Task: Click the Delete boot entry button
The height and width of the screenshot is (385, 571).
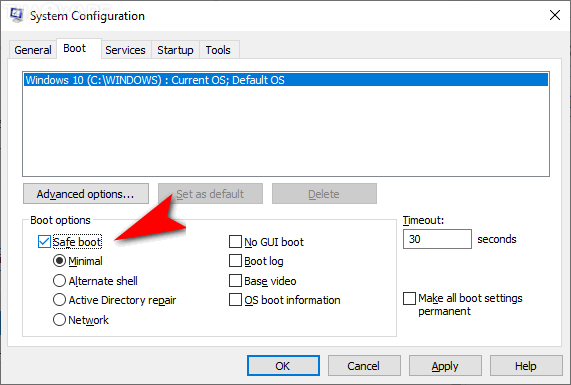Action: [x=324, y=194]
